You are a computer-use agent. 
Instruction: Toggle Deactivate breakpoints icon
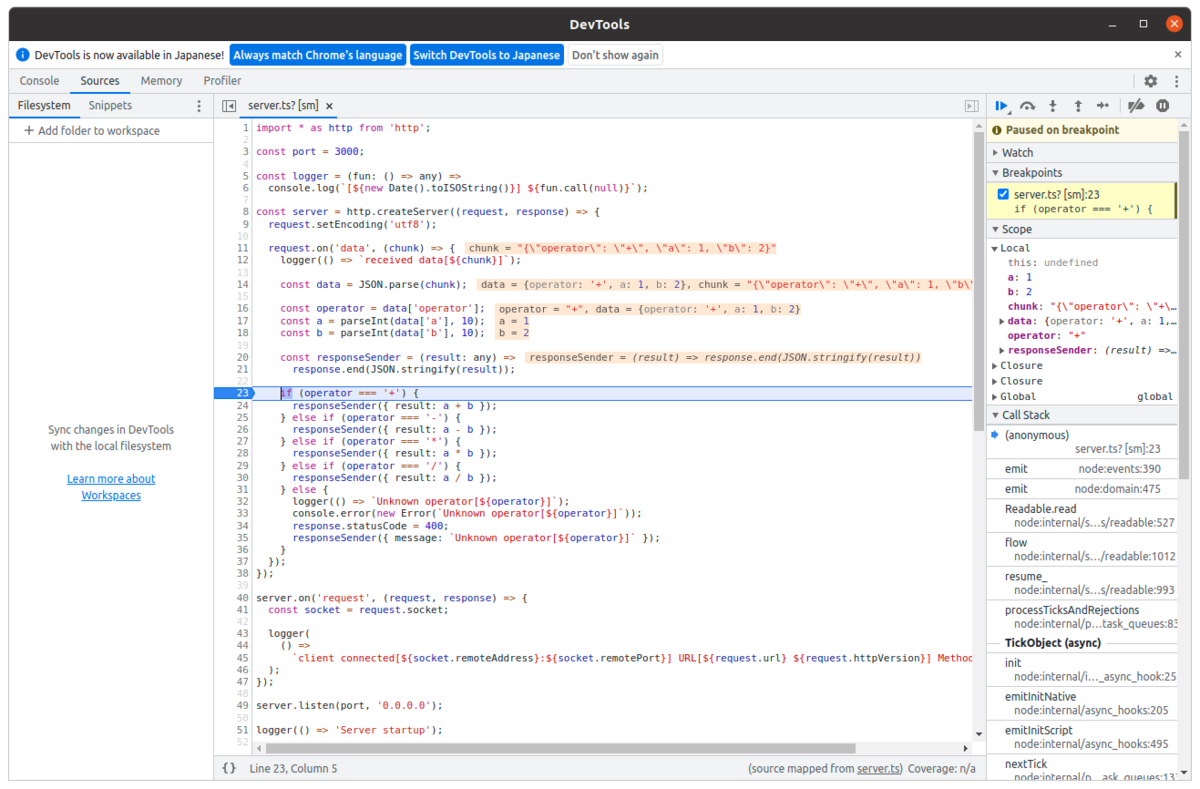tap(1136, 106)
